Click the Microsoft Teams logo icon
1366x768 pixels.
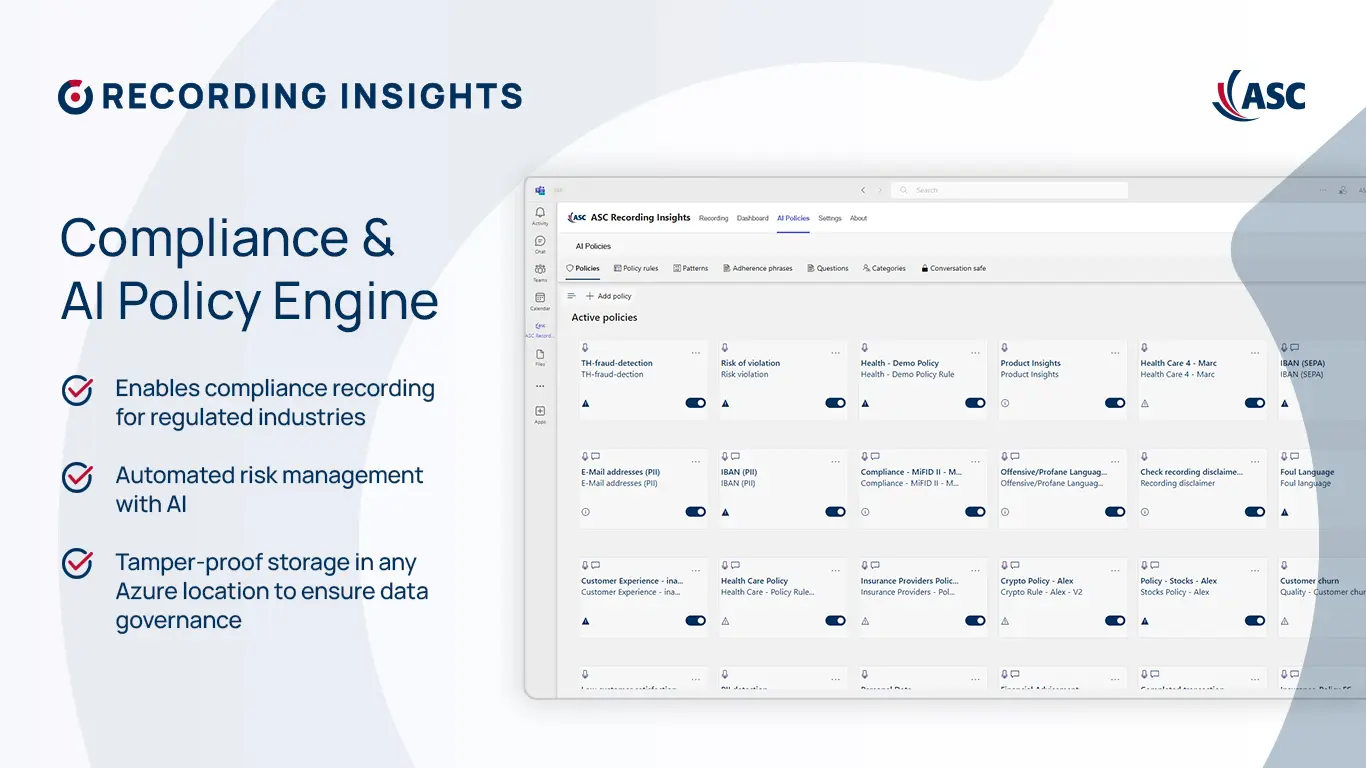(540, 190)
